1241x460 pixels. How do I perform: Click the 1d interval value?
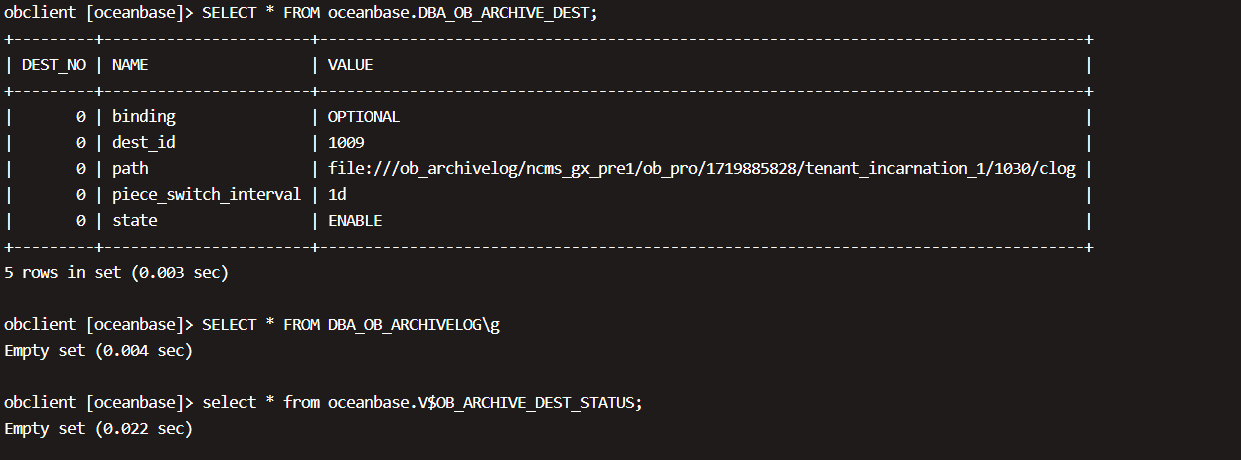click(337, 194)
